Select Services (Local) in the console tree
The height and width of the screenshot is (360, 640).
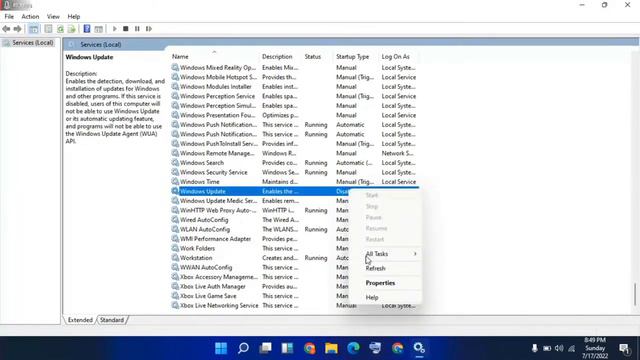33,43
